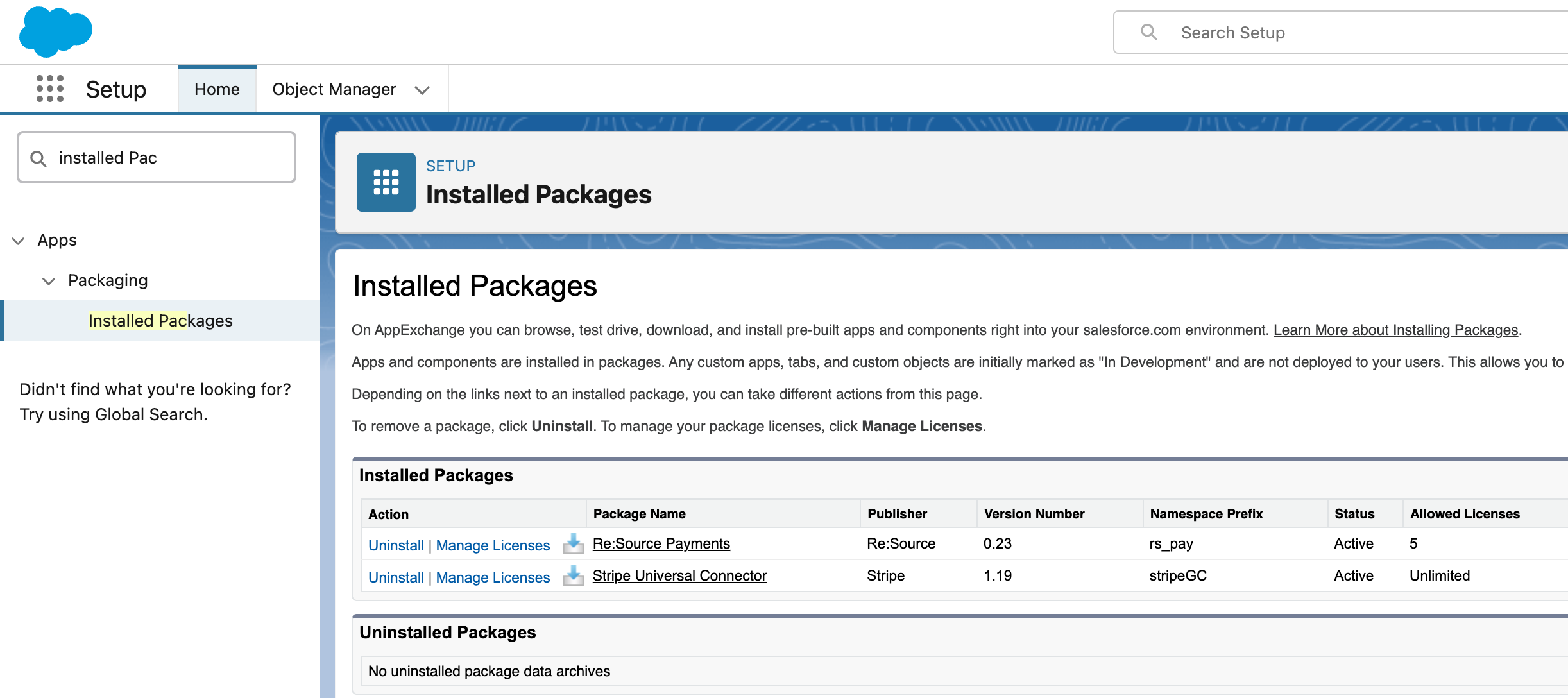Uninstall the Re:Source Payments package
The height and width of the screenshot is (698, 1568).
pos(396,545)
